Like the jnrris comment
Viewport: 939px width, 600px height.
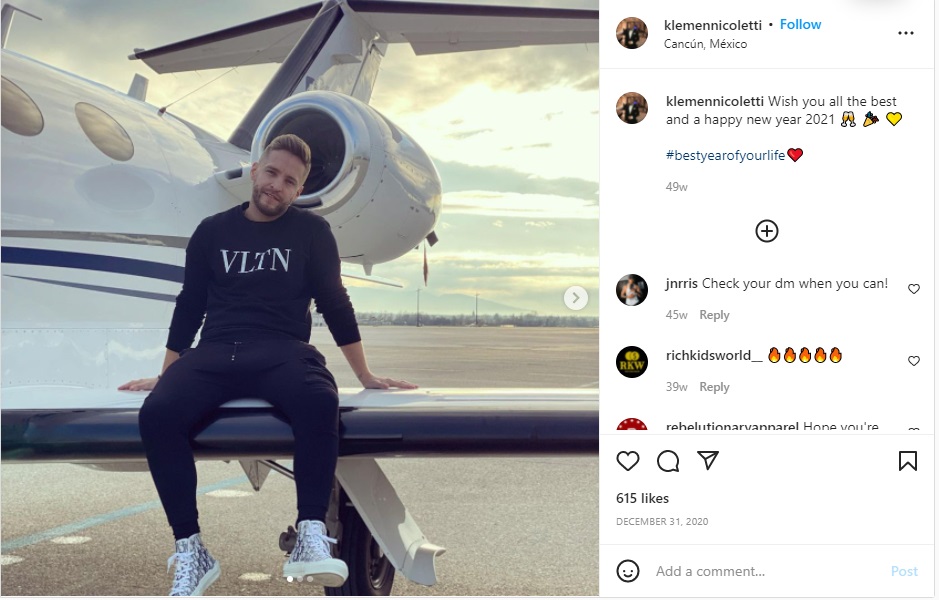pos(914,289)
